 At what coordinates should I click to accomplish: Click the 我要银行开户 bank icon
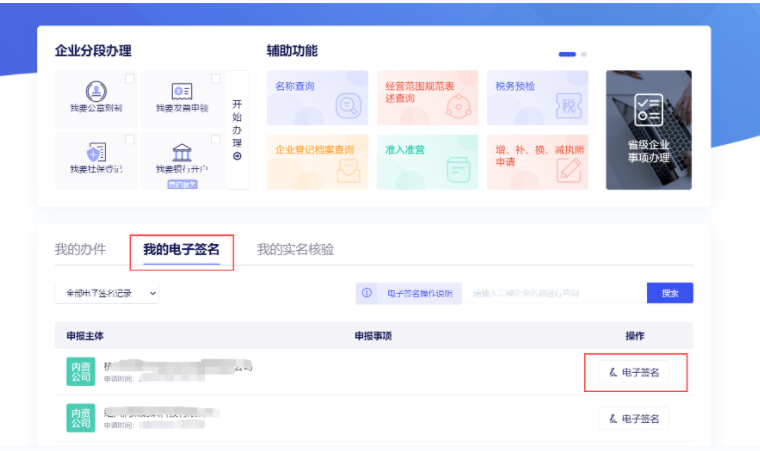point(181,153)
